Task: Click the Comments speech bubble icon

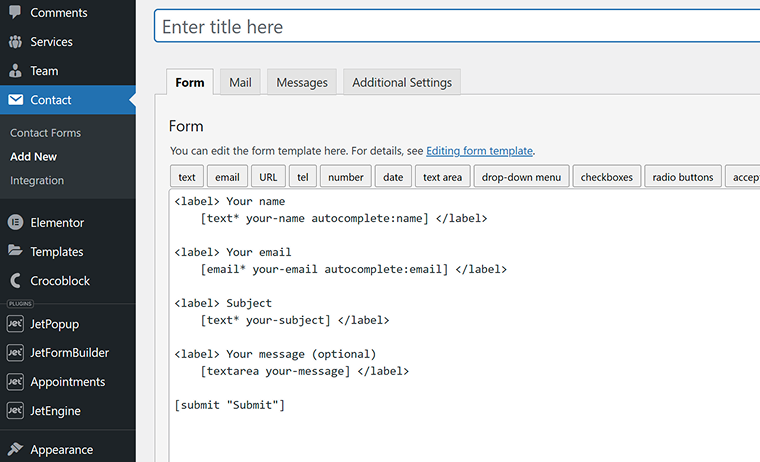Action: [15, 12]
